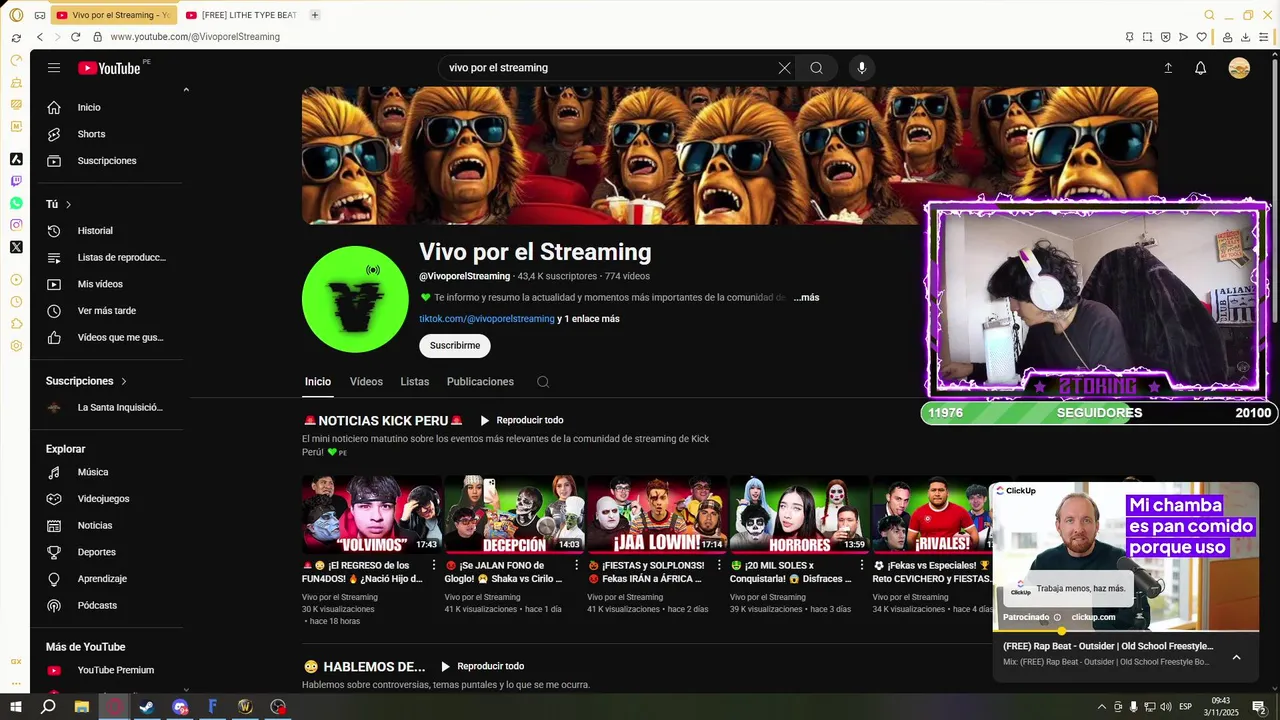The image size is (1280, 720).
Task: Clear the search box with the X
Action: pos(784,68)
